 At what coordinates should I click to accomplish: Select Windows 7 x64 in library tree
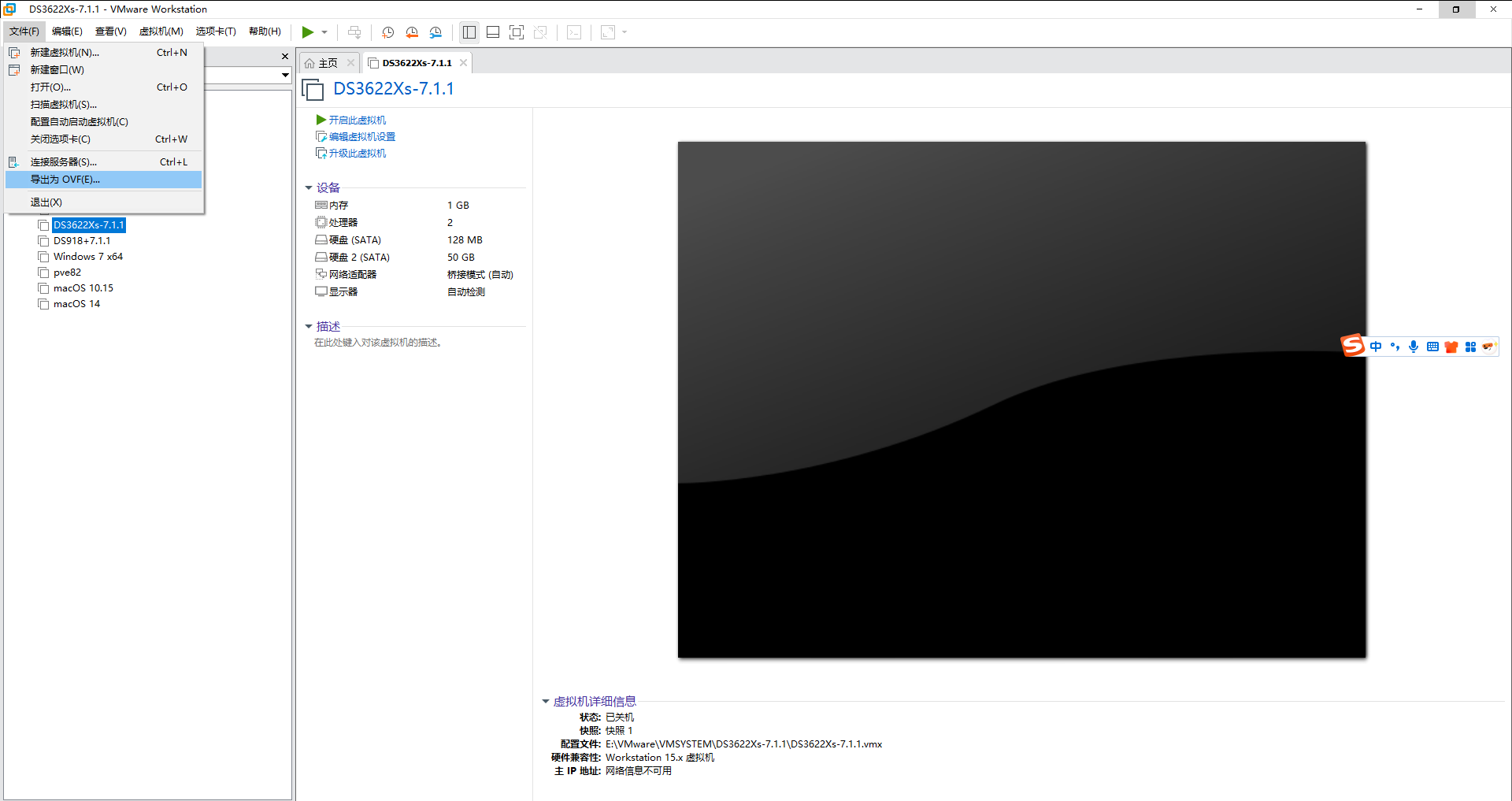pos(87,257)
